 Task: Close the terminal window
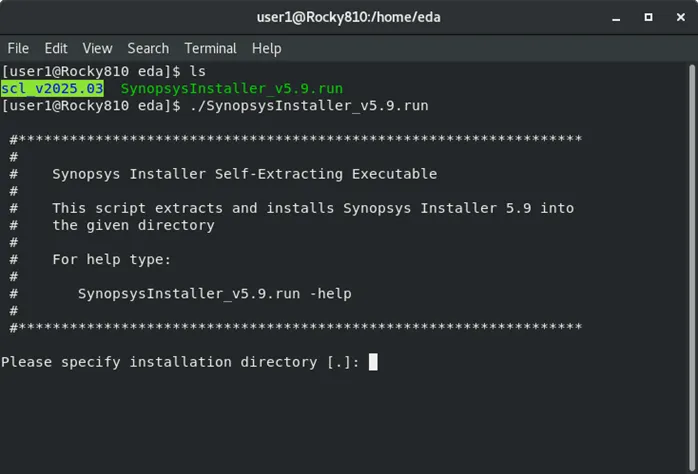[x=681, y=17]
